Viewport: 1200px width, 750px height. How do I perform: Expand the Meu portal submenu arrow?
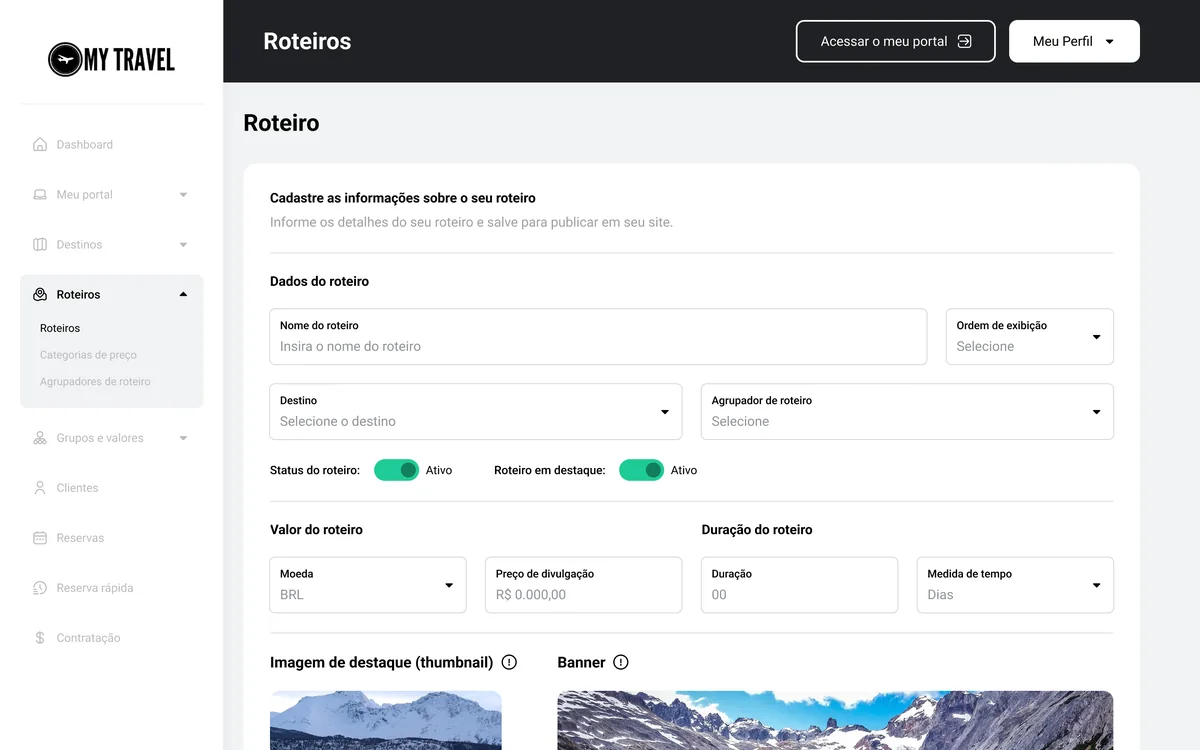click(183, 194)
